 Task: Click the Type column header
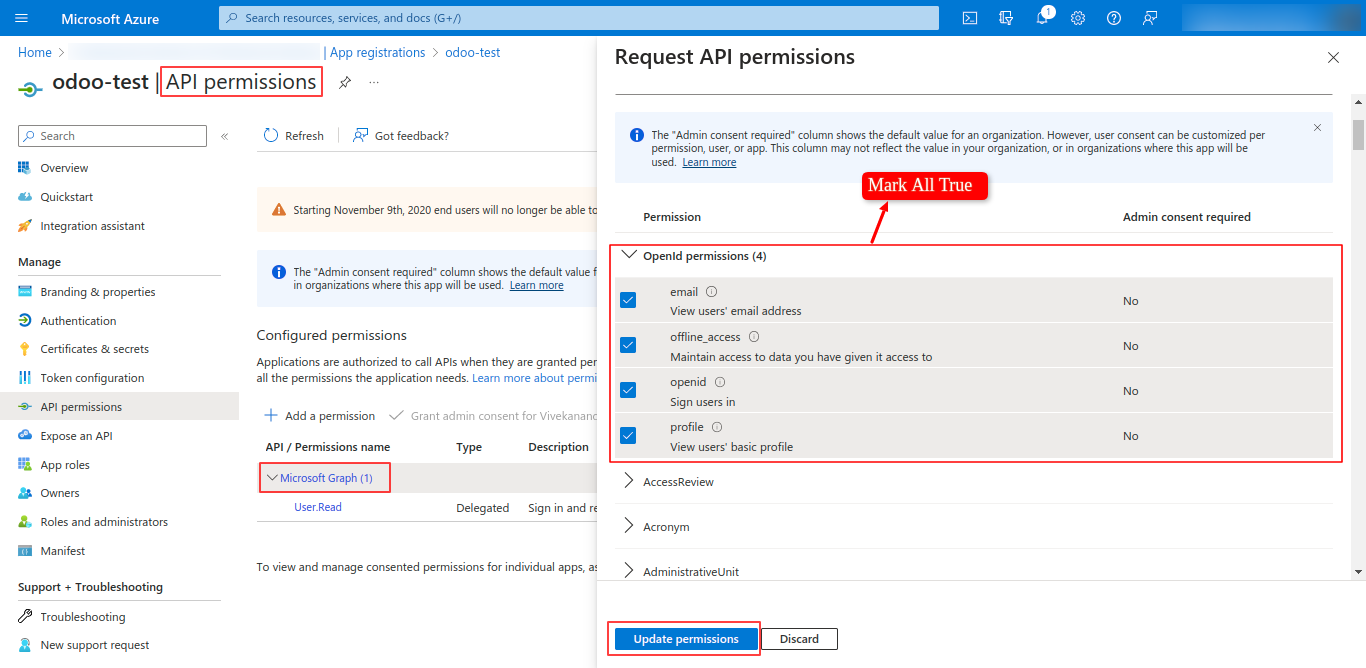click(469, 447)
